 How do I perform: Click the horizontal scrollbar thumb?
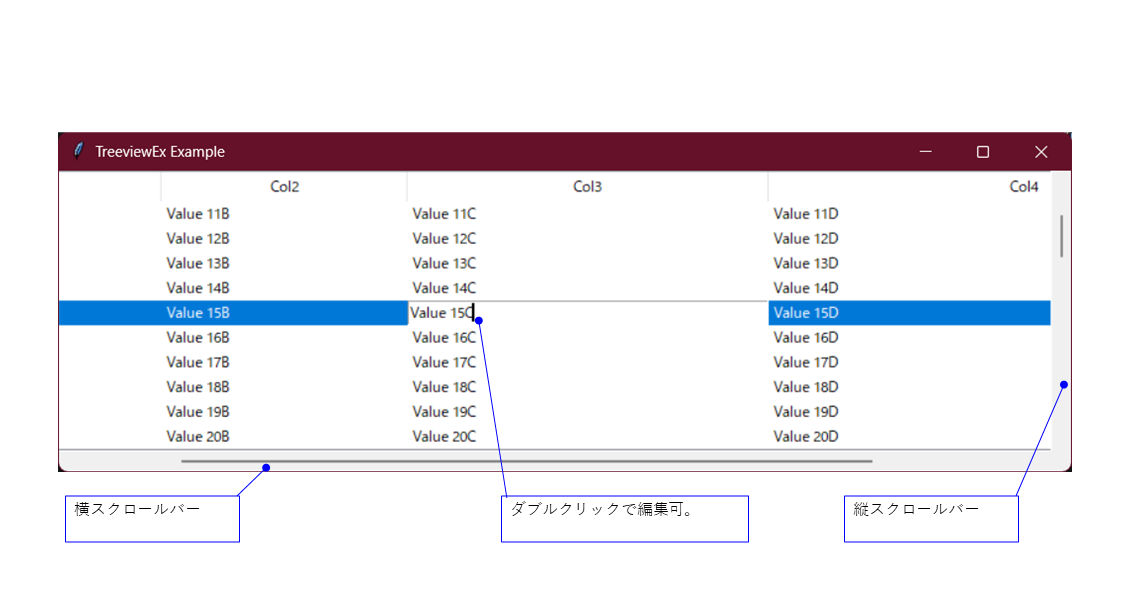[x=527, y=459]
